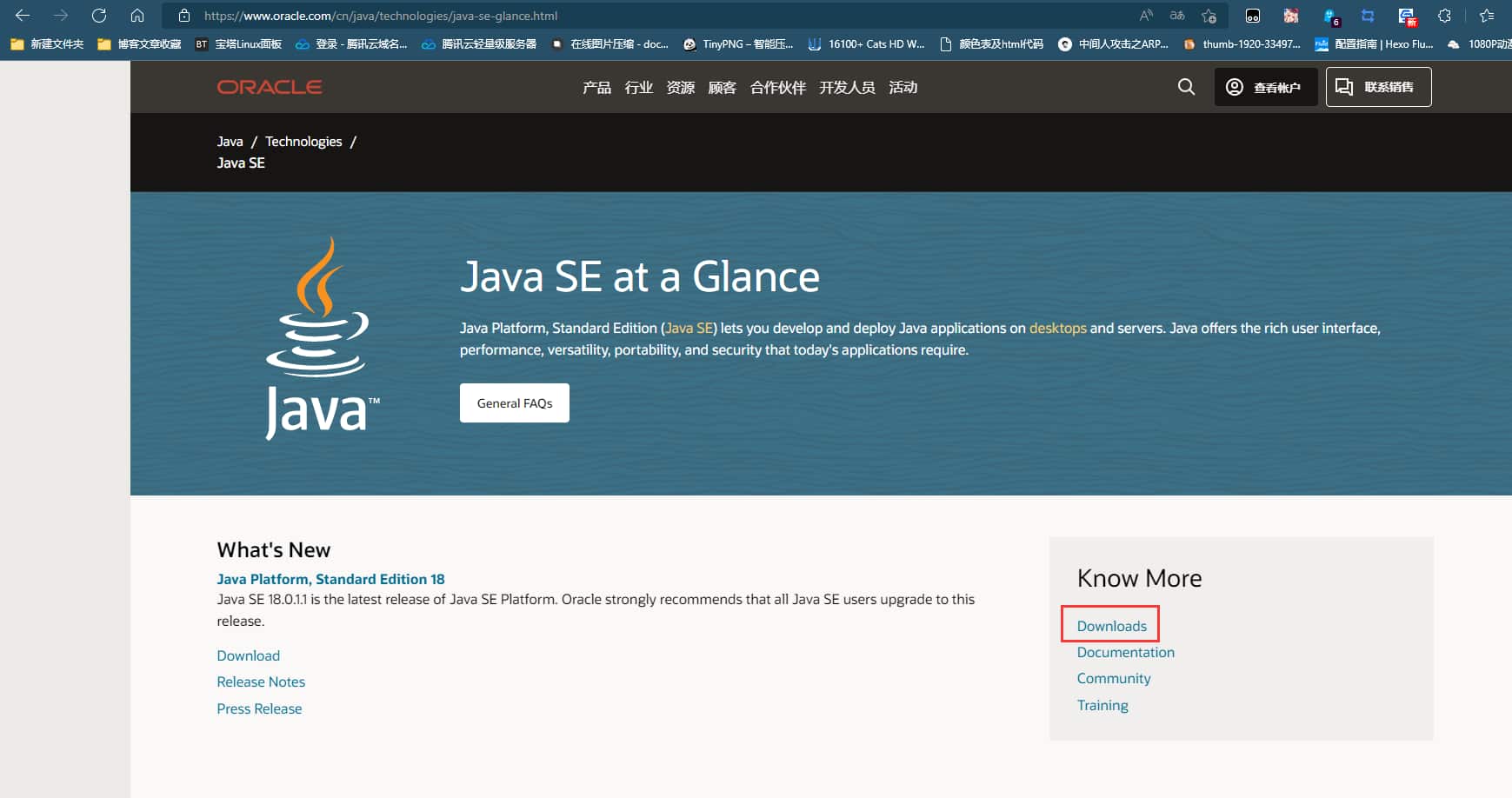Reload the page with the refresh icon
The width and height of the screenshot is (1512, 798).
click(99, 16)
